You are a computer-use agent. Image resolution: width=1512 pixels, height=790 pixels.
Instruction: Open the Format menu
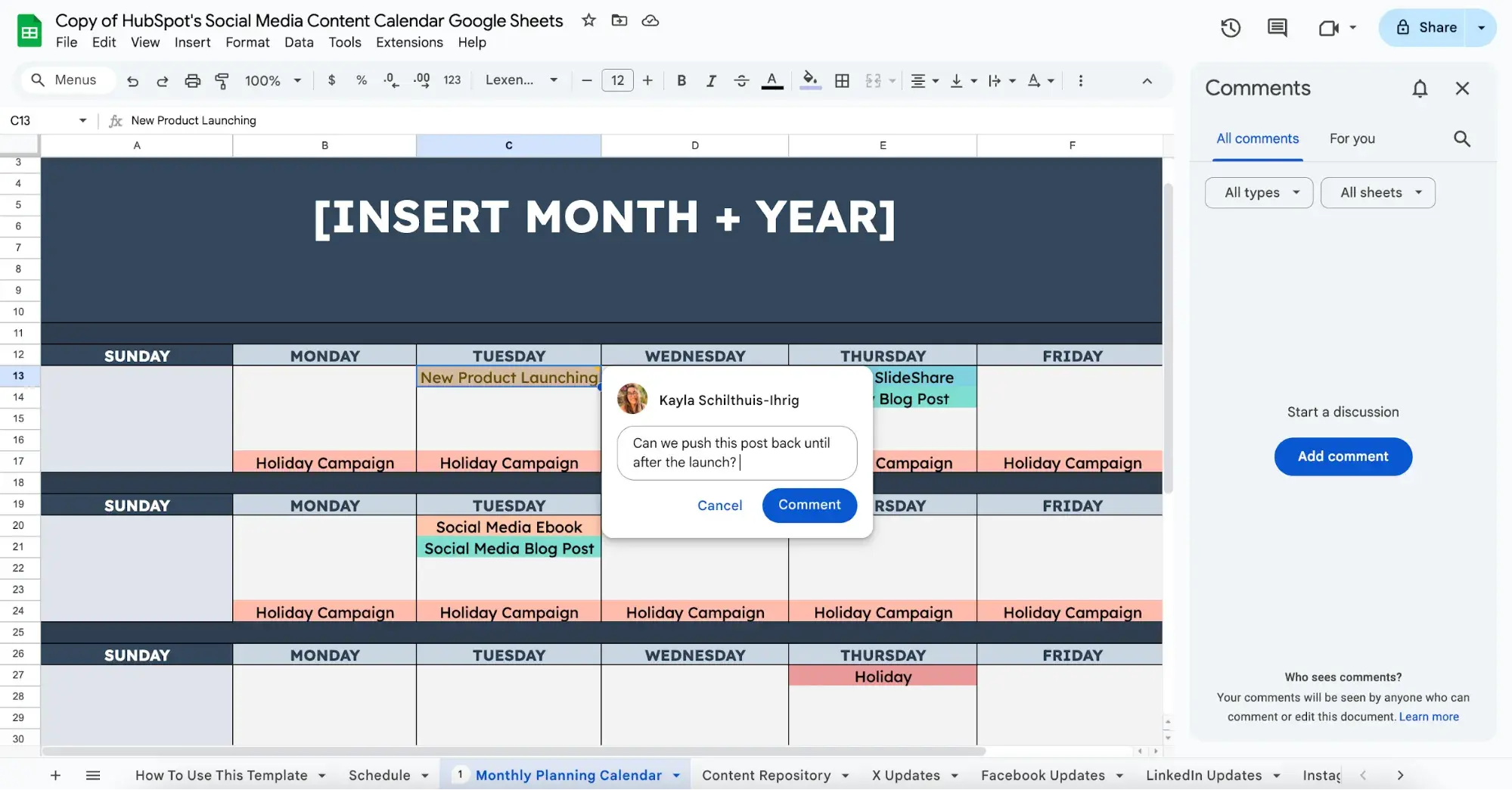click(x=247, y=42)
